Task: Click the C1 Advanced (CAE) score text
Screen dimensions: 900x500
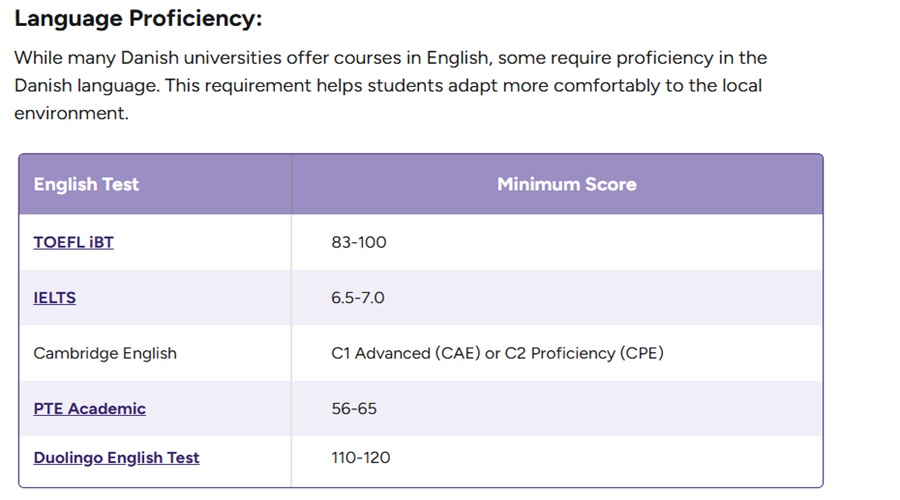Action: click(406, 353)
